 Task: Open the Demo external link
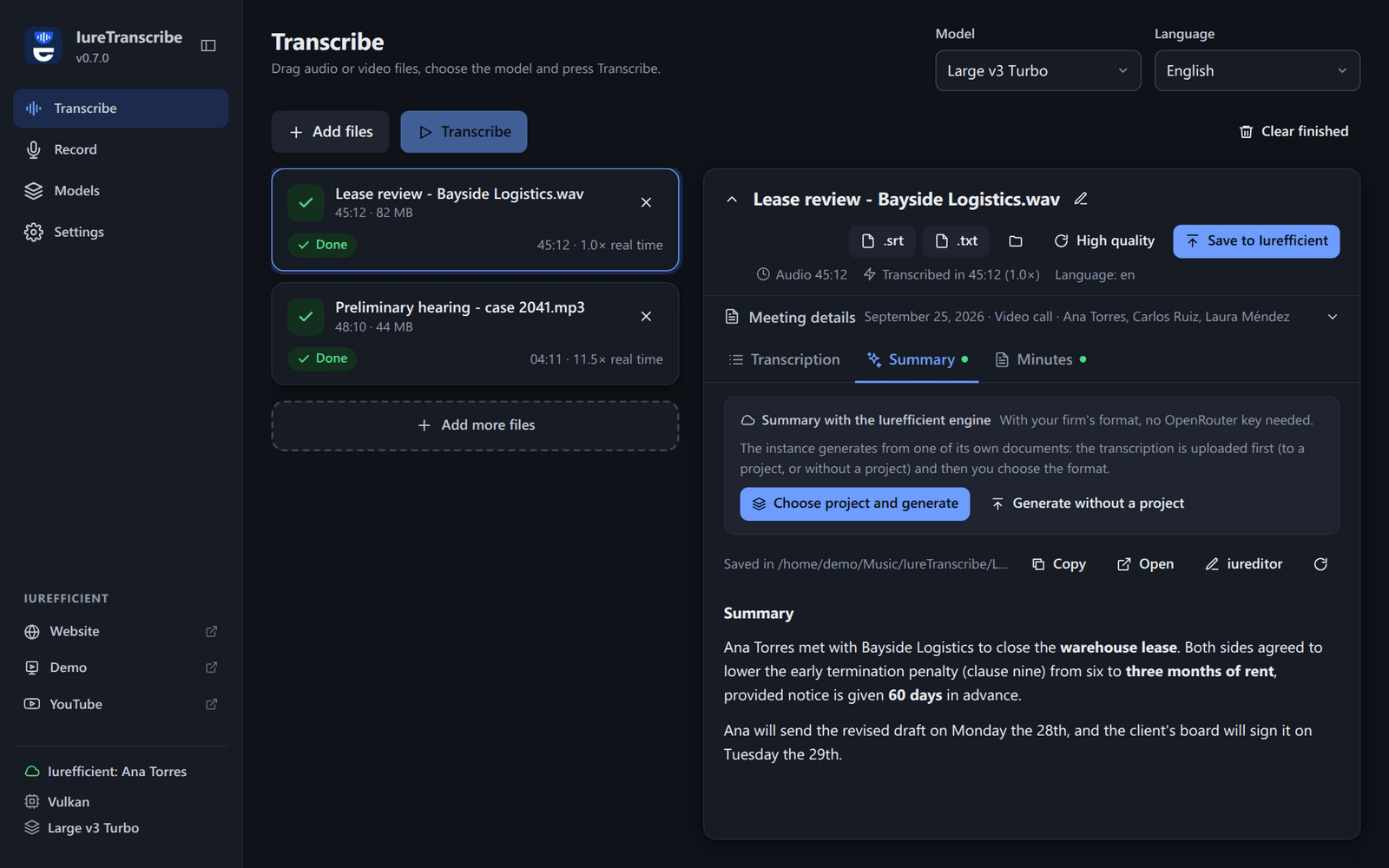pyautogui.click(x=121, y=667)
